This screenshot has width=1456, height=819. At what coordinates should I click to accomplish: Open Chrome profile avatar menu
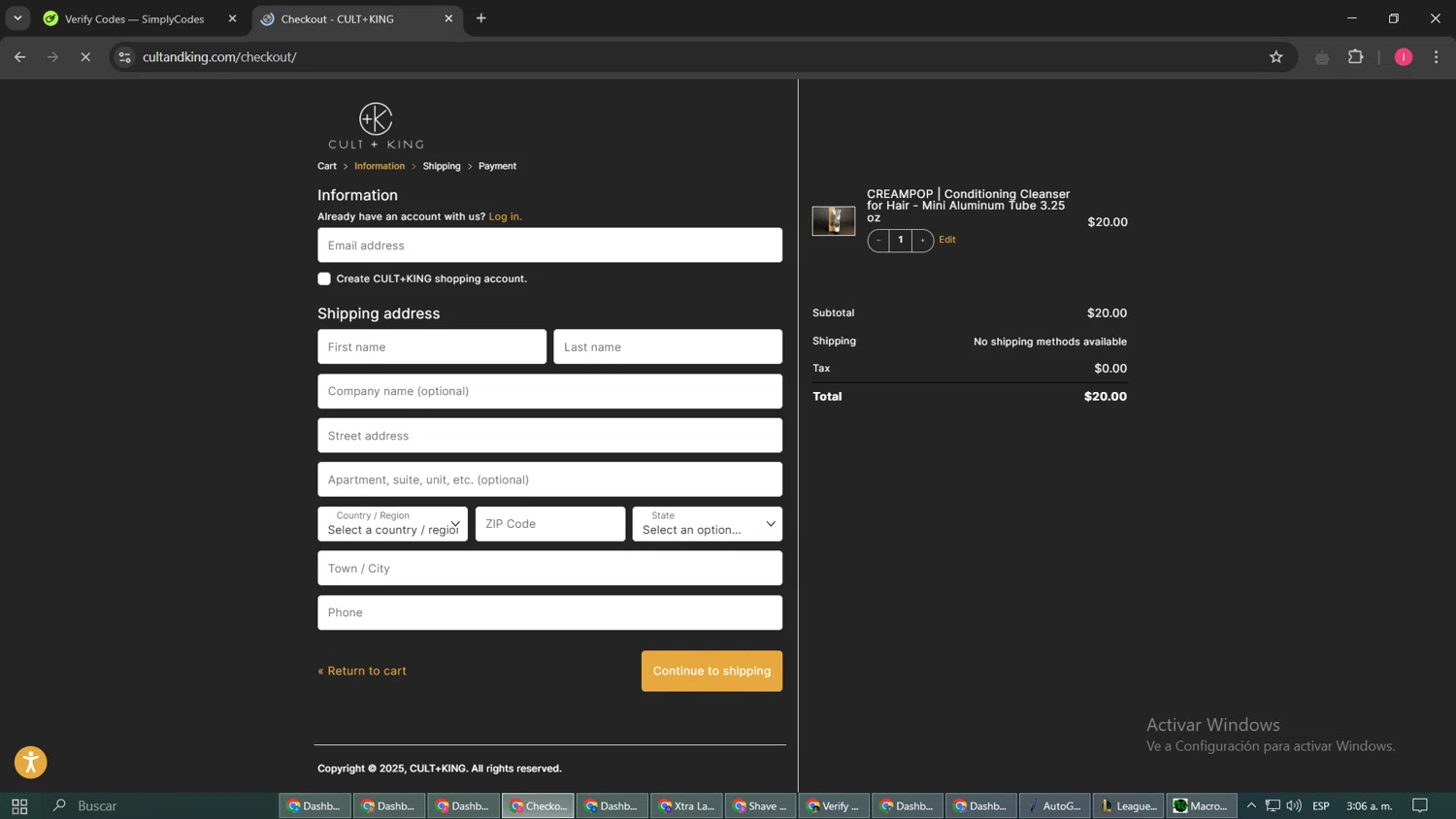click(x=1404, y=57)
